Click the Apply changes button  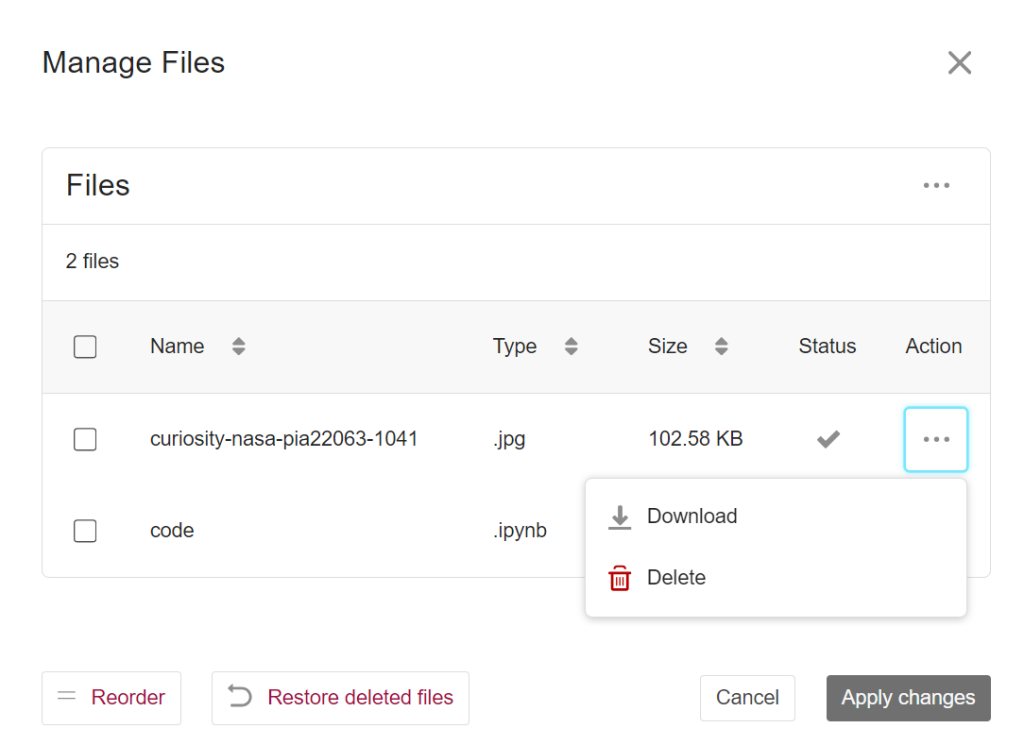(x=908, y=697)
